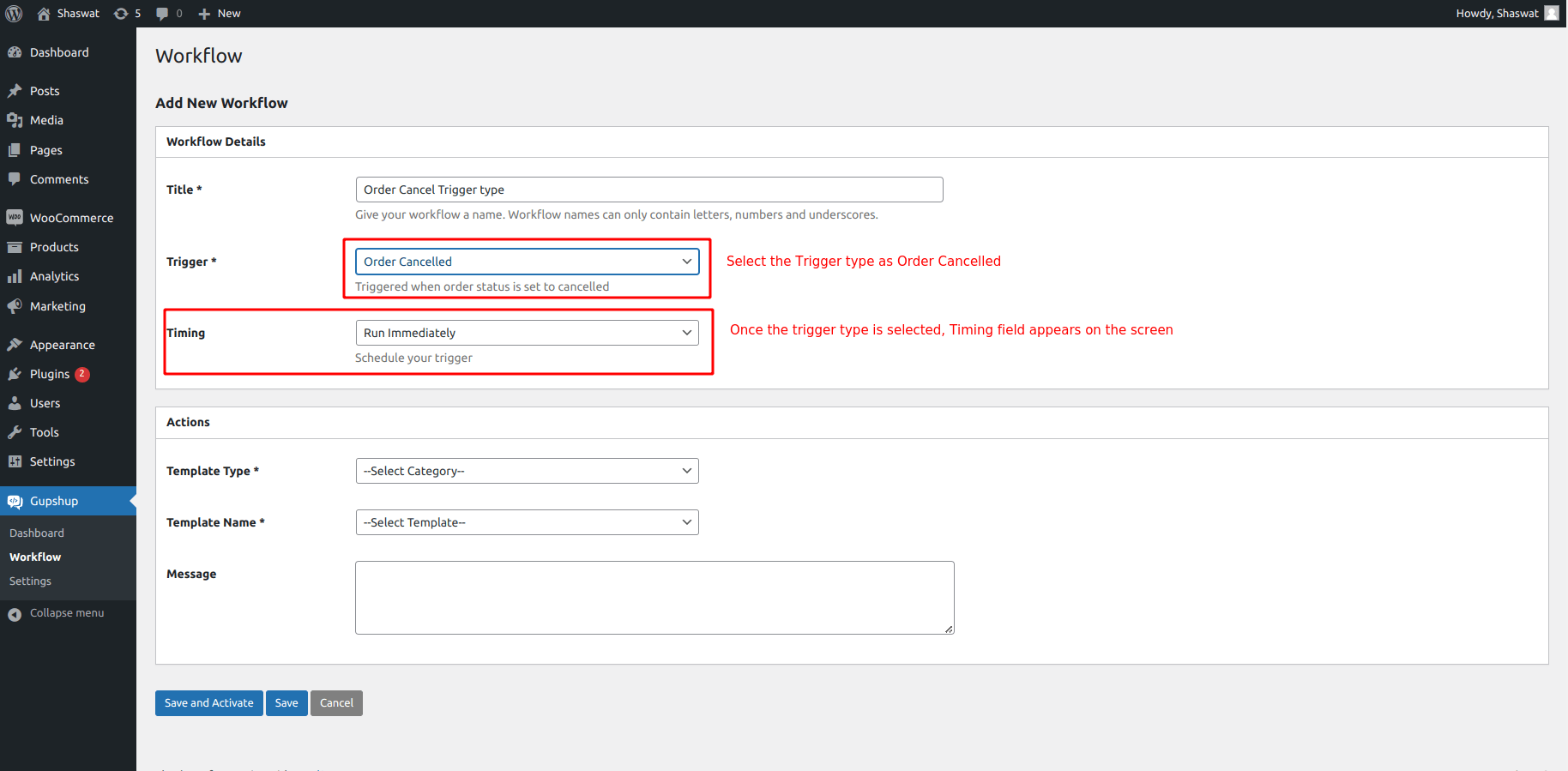
Task: Click the Howdy, Shaswat account link
Action: coord(1497,13)
